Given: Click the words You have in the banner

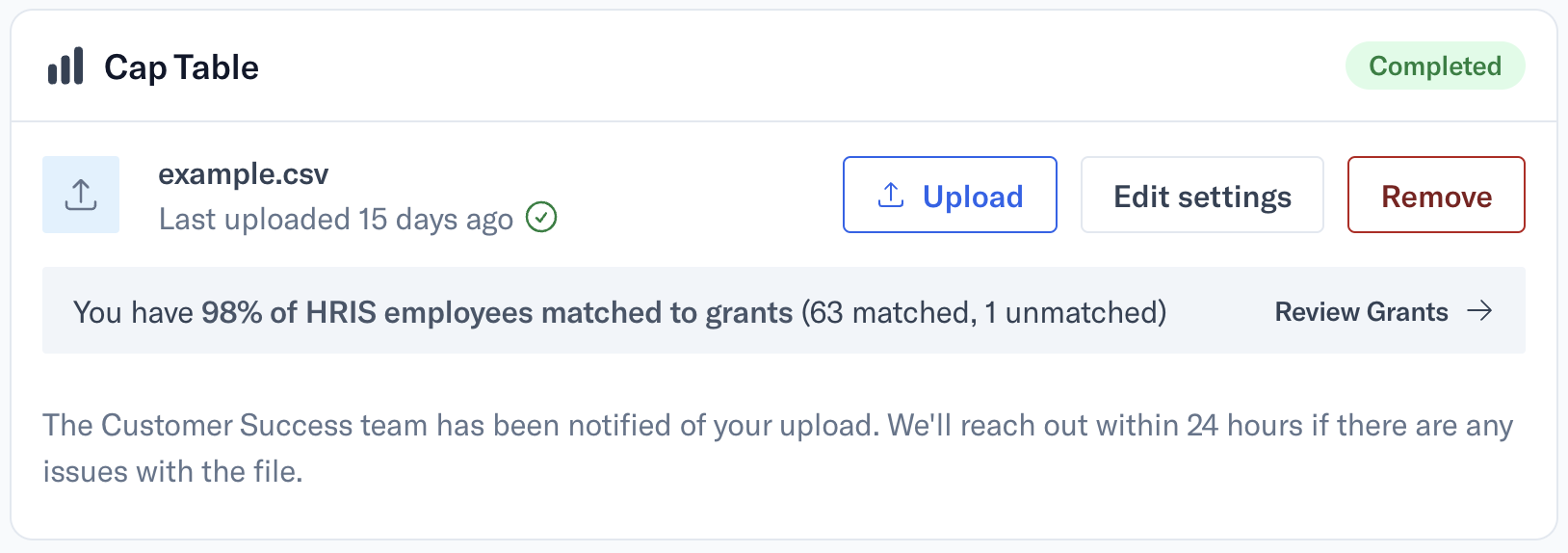Looking at the screenshot, I should pyautogui.click(x=133, y=313).
